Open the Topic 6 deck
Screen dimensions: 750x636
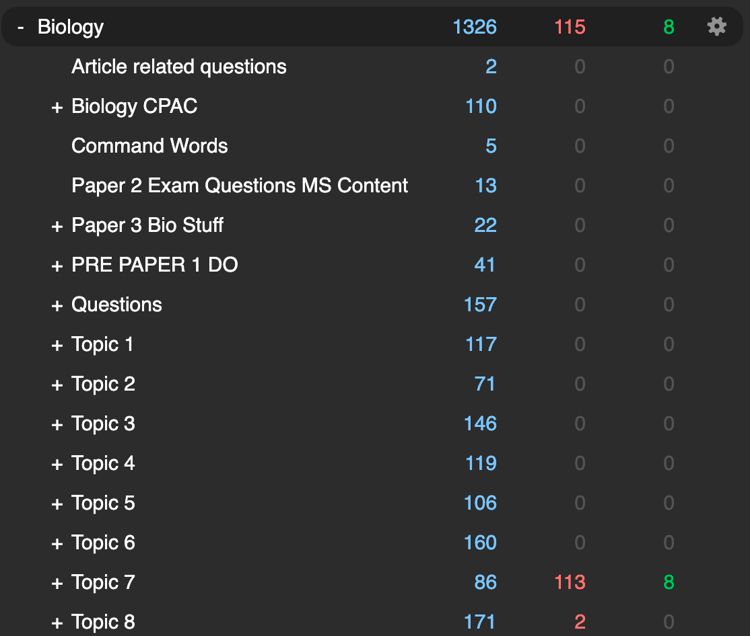point(103,543)
